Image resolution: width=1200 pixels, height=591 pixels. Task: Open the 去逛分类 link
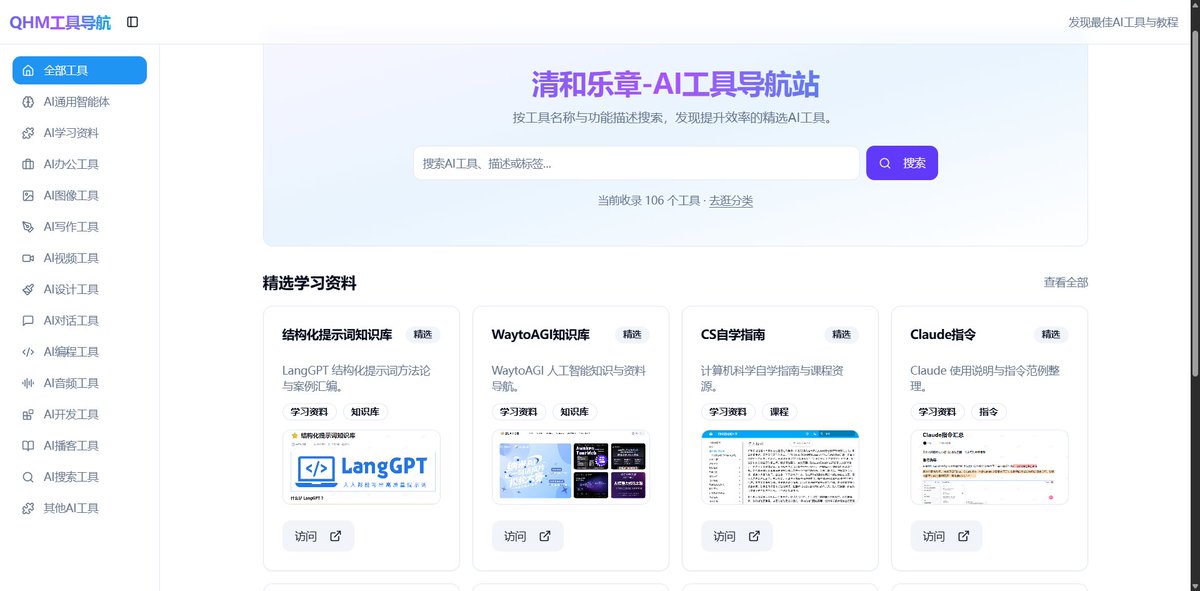(732, 200)
